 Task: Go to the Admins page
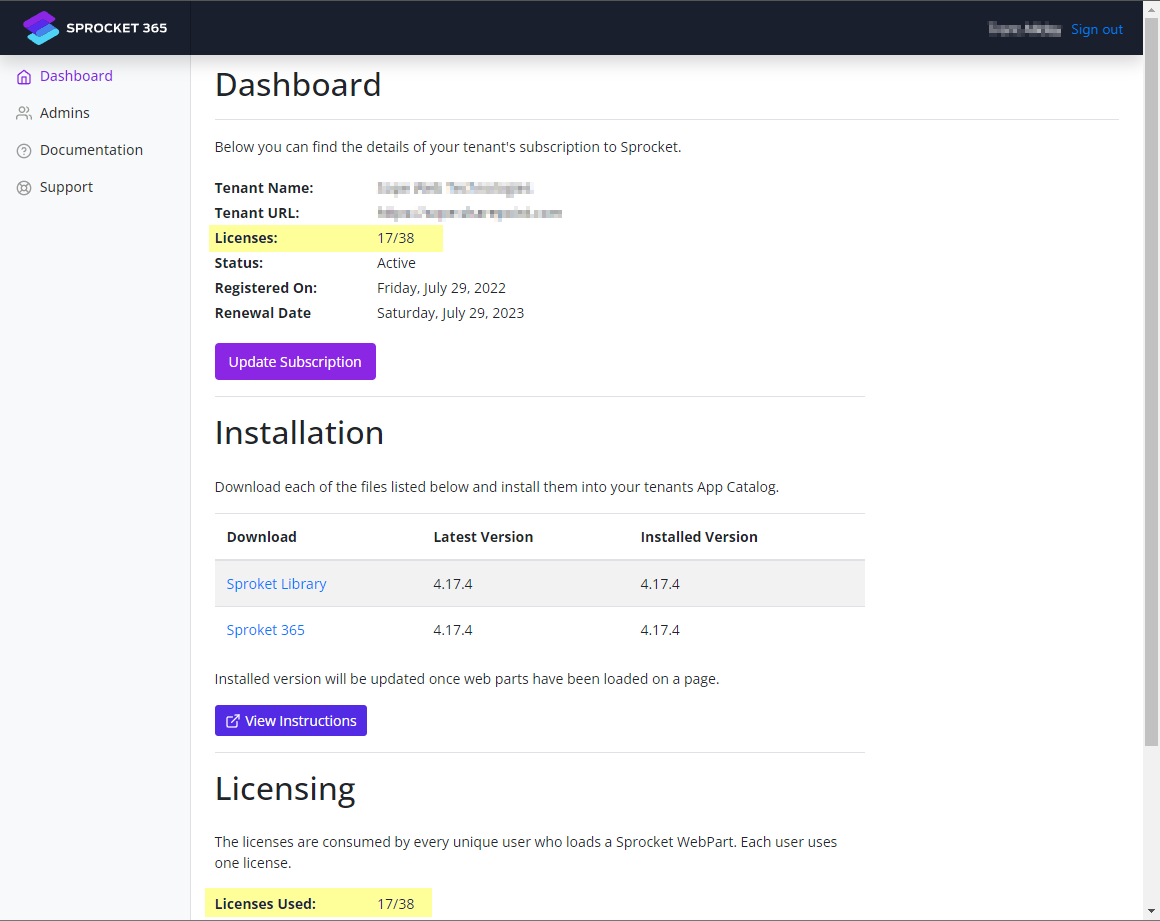coord(65,113)
